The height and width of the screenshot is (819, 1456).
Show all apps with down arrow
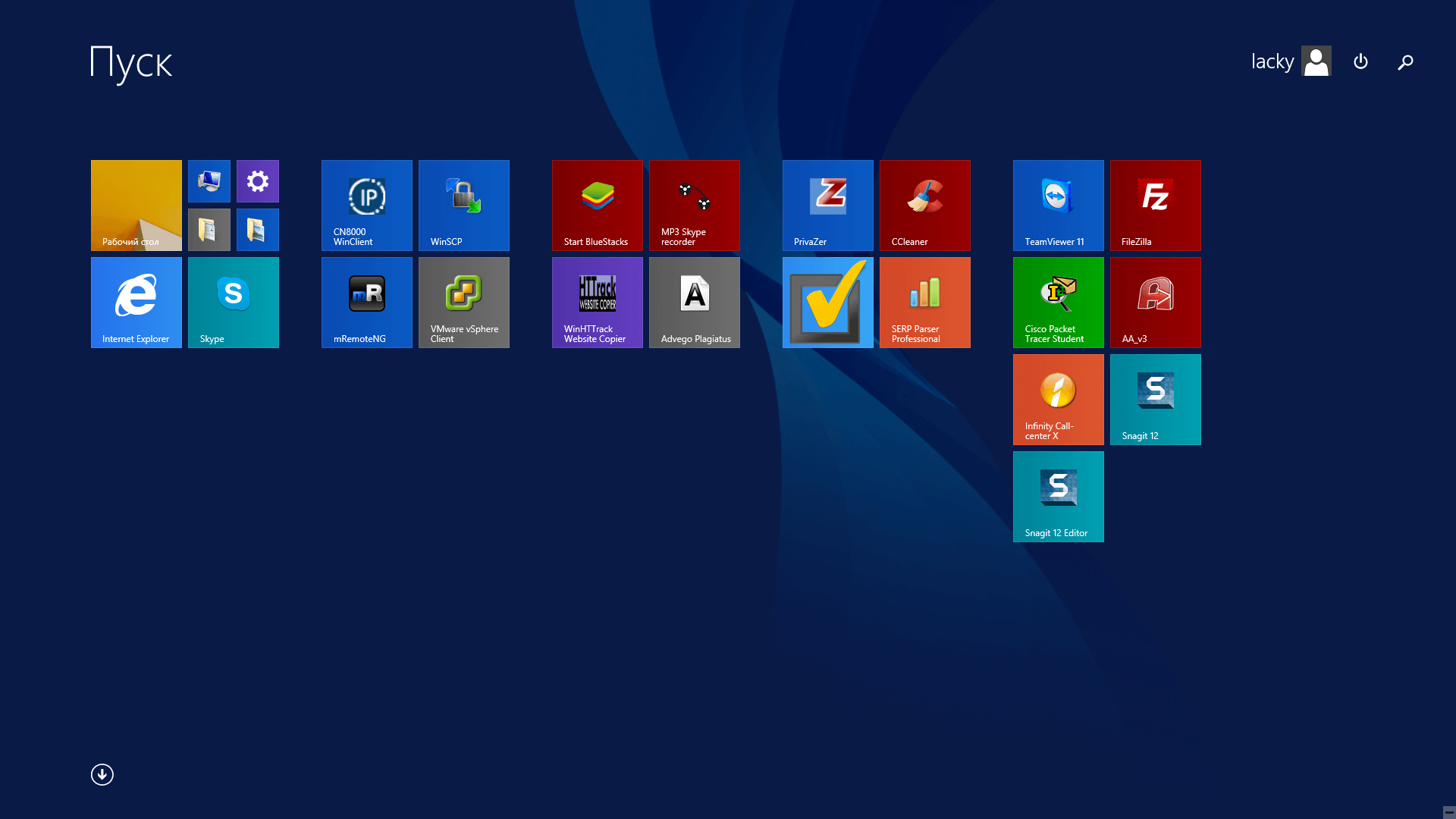(x=102, y=774)
